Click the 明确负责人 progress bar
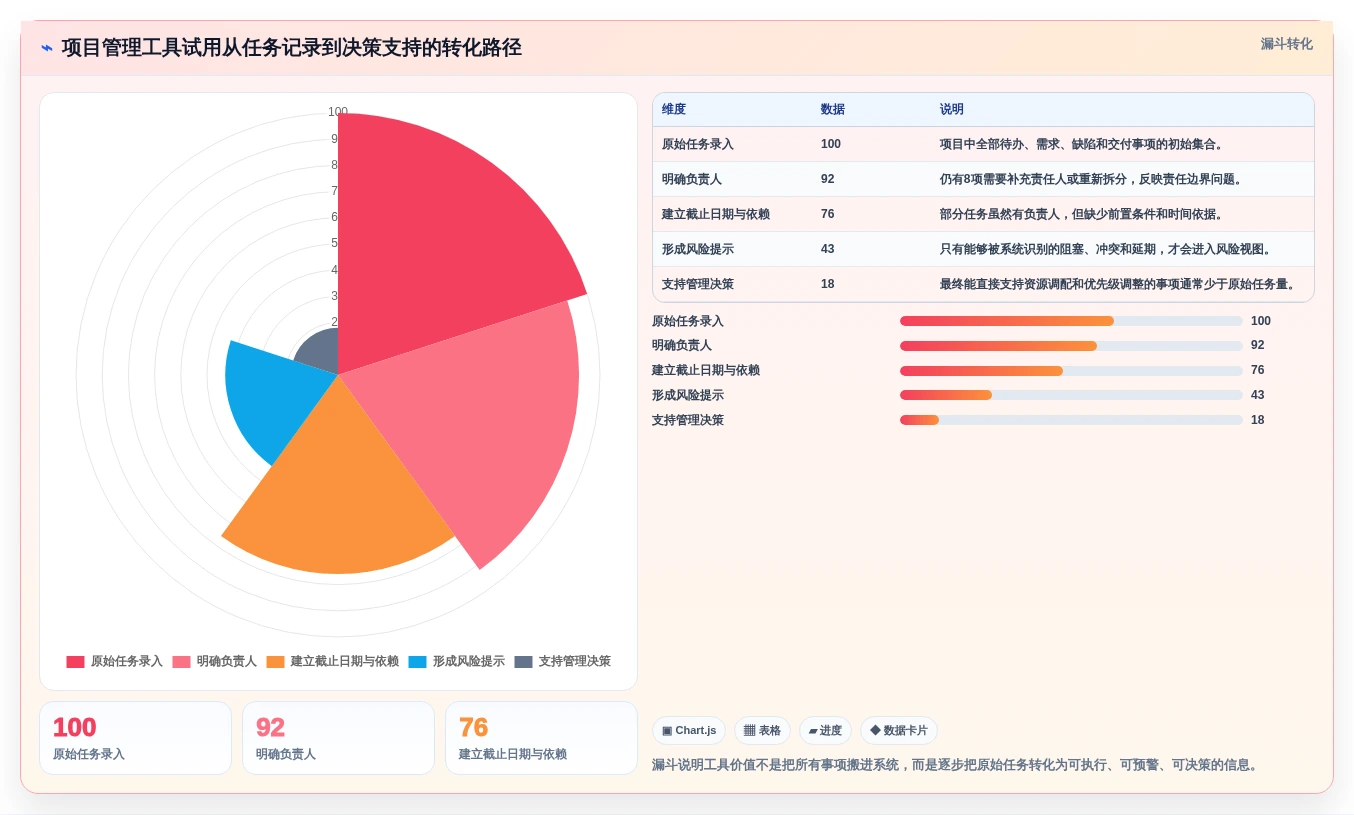The width and height of the screenshot is (1354, 815). coord(1071,346)
